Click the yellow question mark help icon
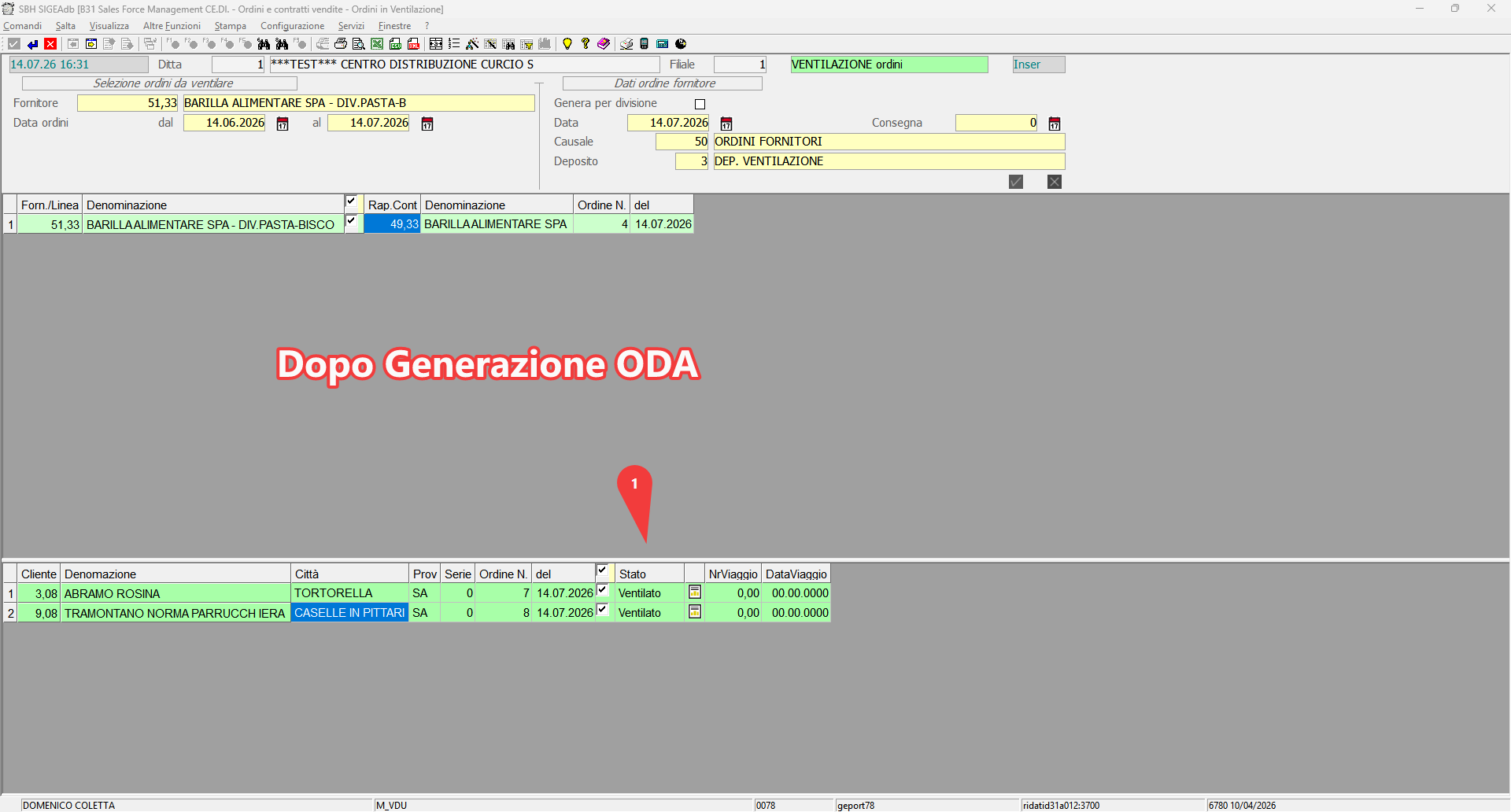The height and width of the screenshot is (812, 1511). tap(586, 44)
